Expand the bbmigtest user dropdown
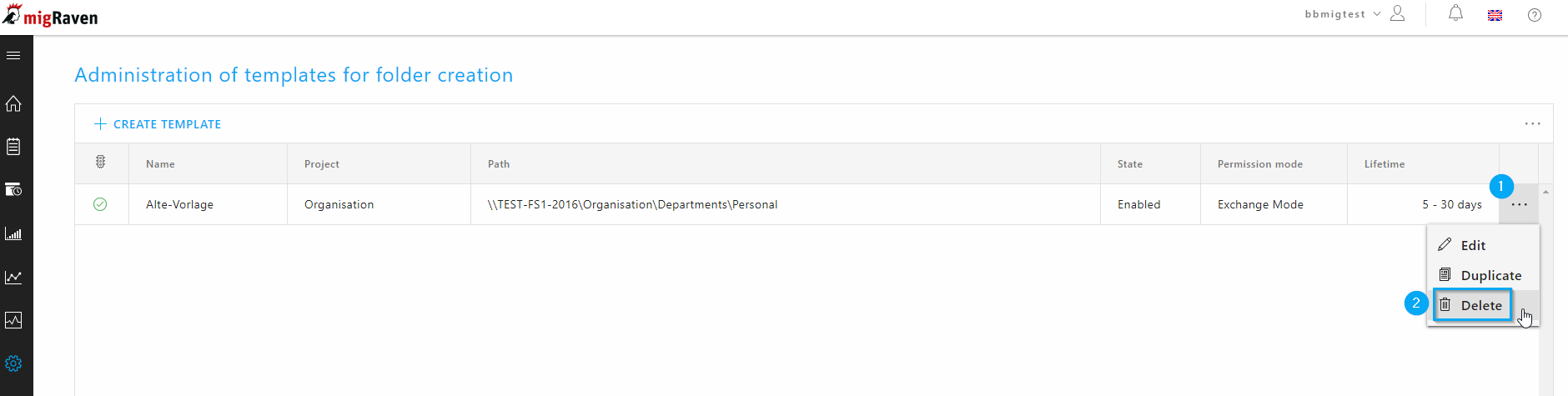The image size is (1568, 396). point(1343,14)
